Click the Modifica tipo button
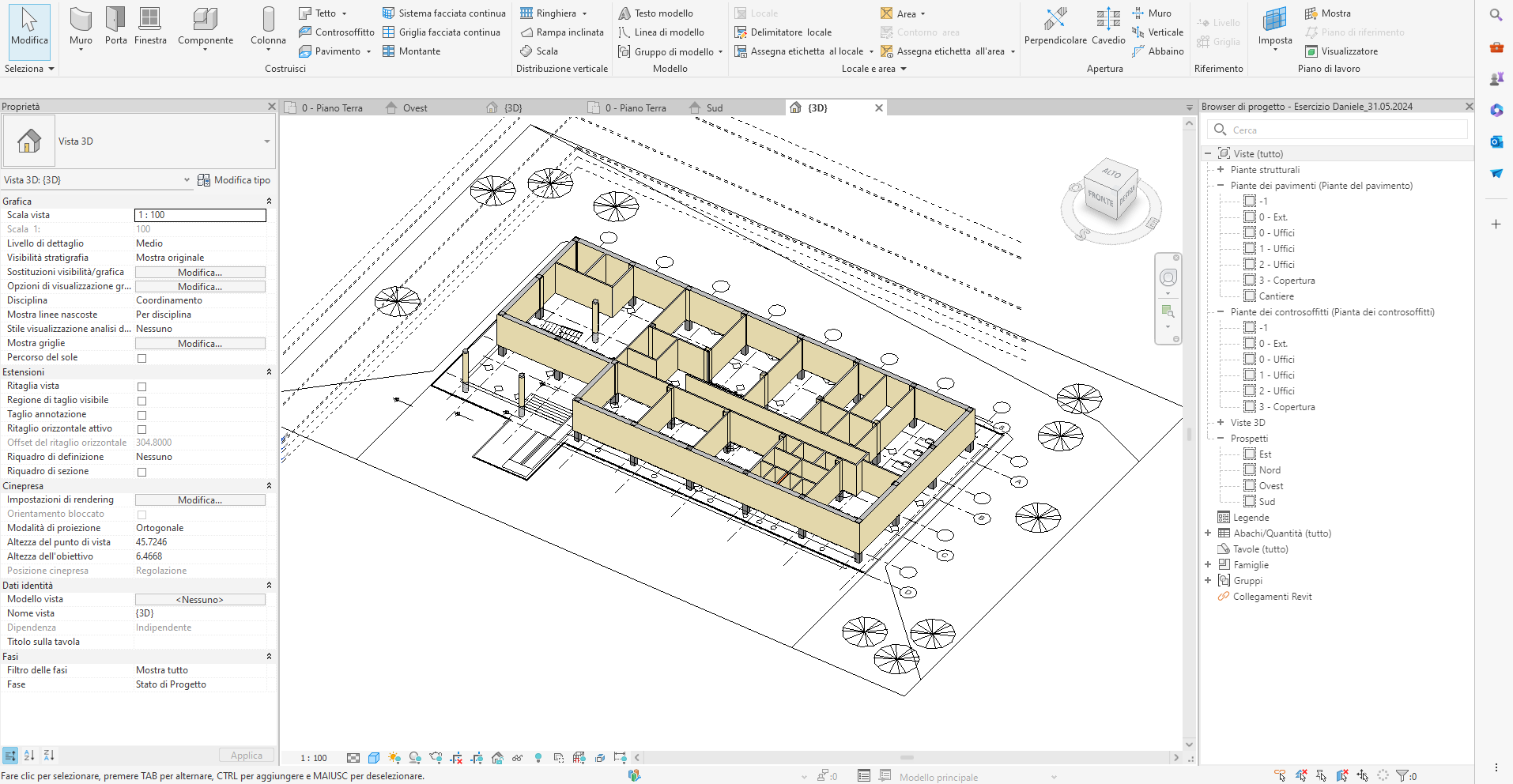Image resolution: width=1513 pixels, height=784 pixels. point(234,180)
